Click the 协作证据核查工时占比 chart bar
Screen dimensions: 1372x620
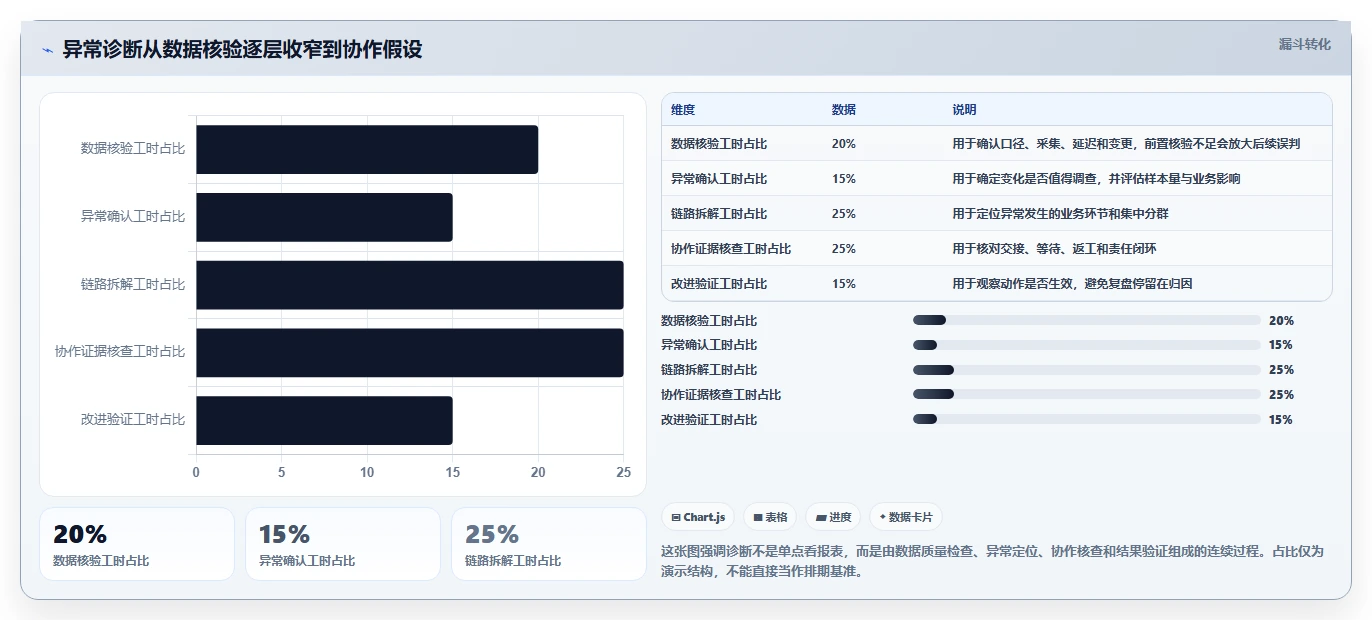[x=410, y=353]
